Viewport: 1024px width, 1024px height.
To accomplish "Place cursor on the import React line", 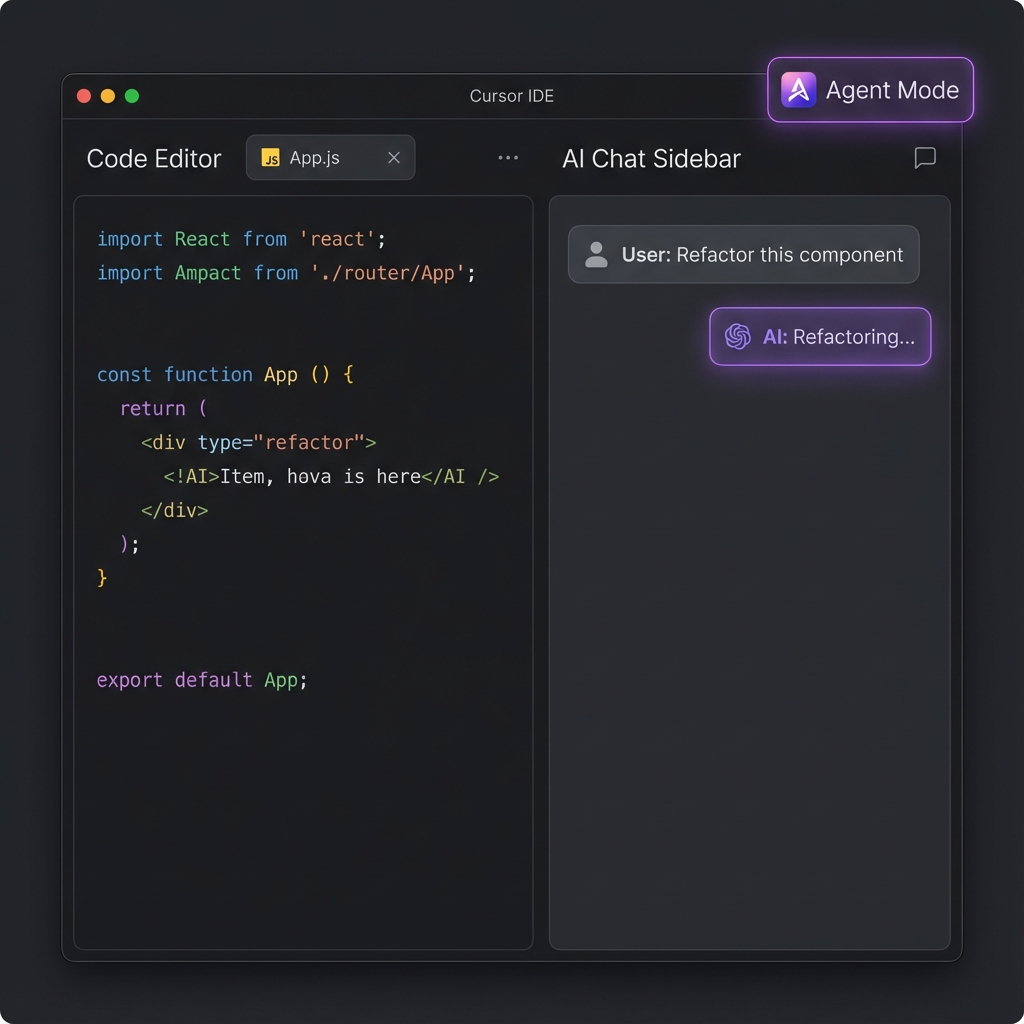I will [x=241, y=239].
